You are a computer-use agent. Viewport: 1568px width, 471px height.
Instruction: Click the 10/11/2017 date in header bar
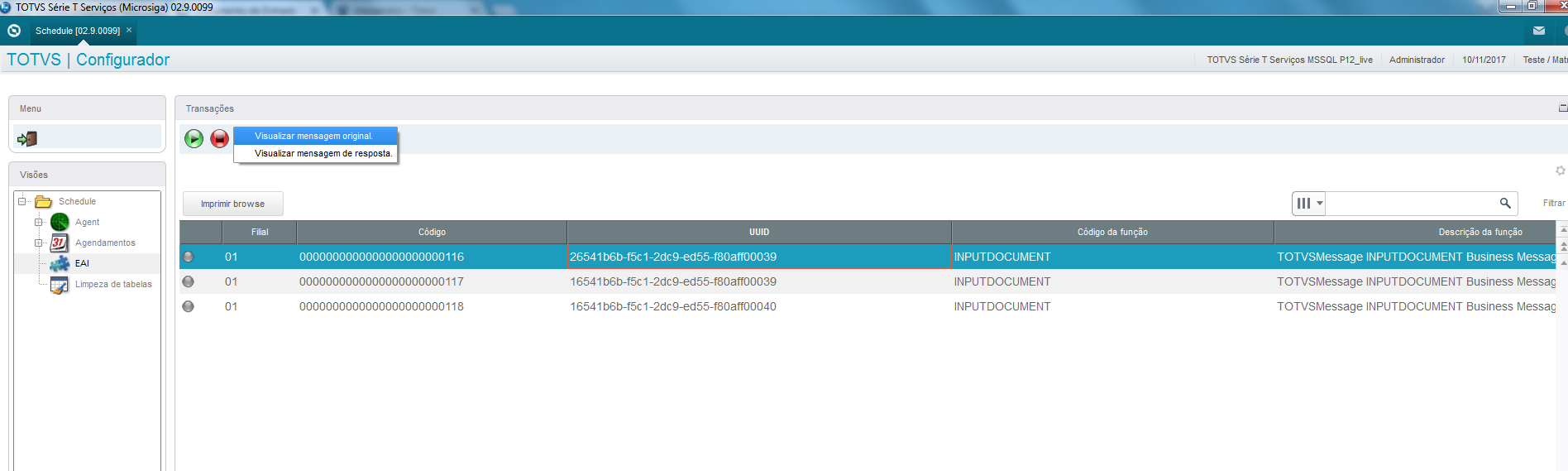pos(1484,60)
